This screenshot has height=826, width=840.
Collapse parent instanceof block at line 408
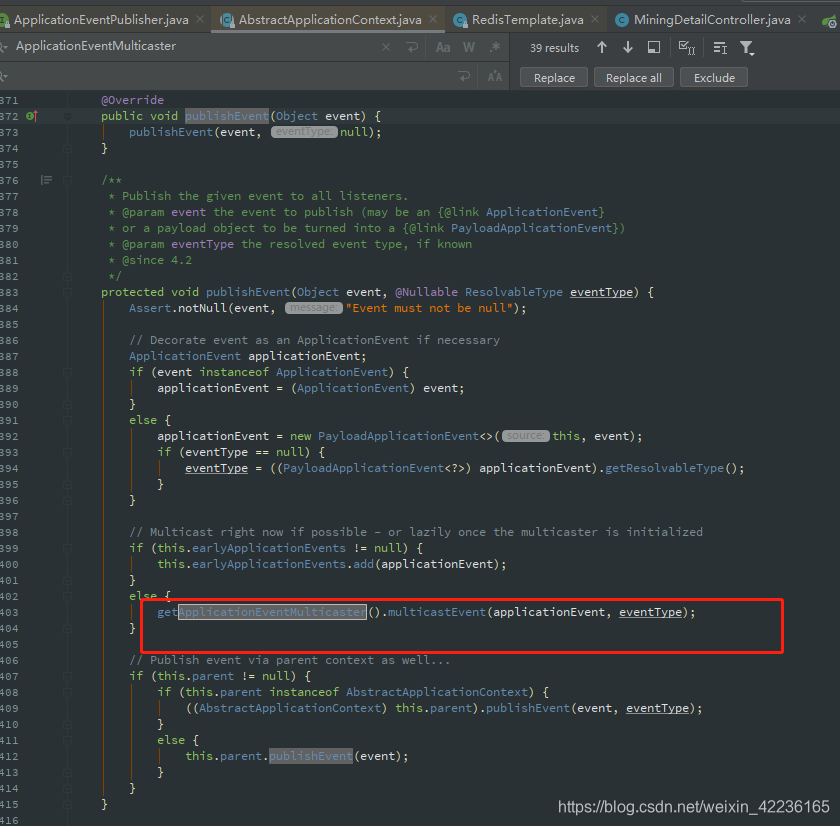[x=67, y=693]
